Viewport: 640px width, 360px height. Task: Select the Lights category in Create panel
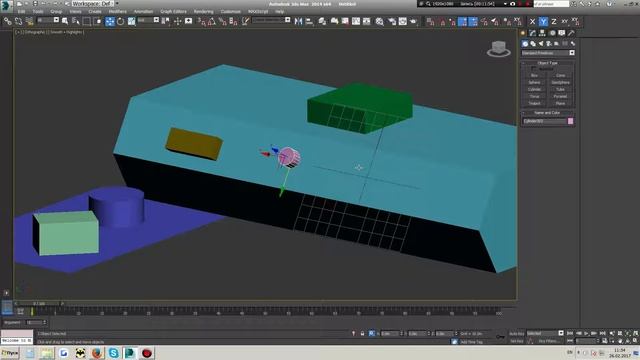541,44
